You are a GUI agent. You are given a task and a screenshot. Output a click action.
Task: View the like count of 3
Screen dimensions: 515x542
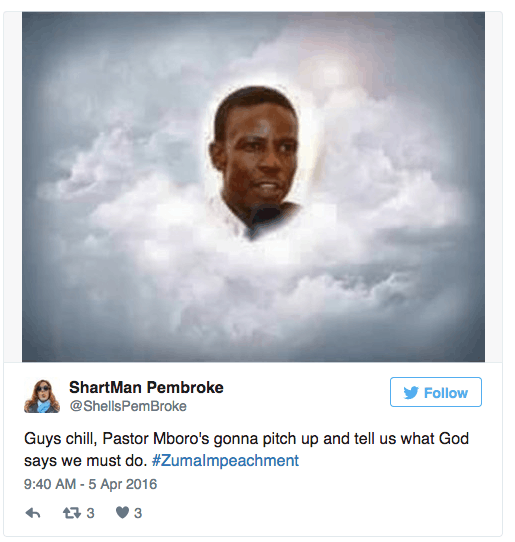tap(138, 513)
